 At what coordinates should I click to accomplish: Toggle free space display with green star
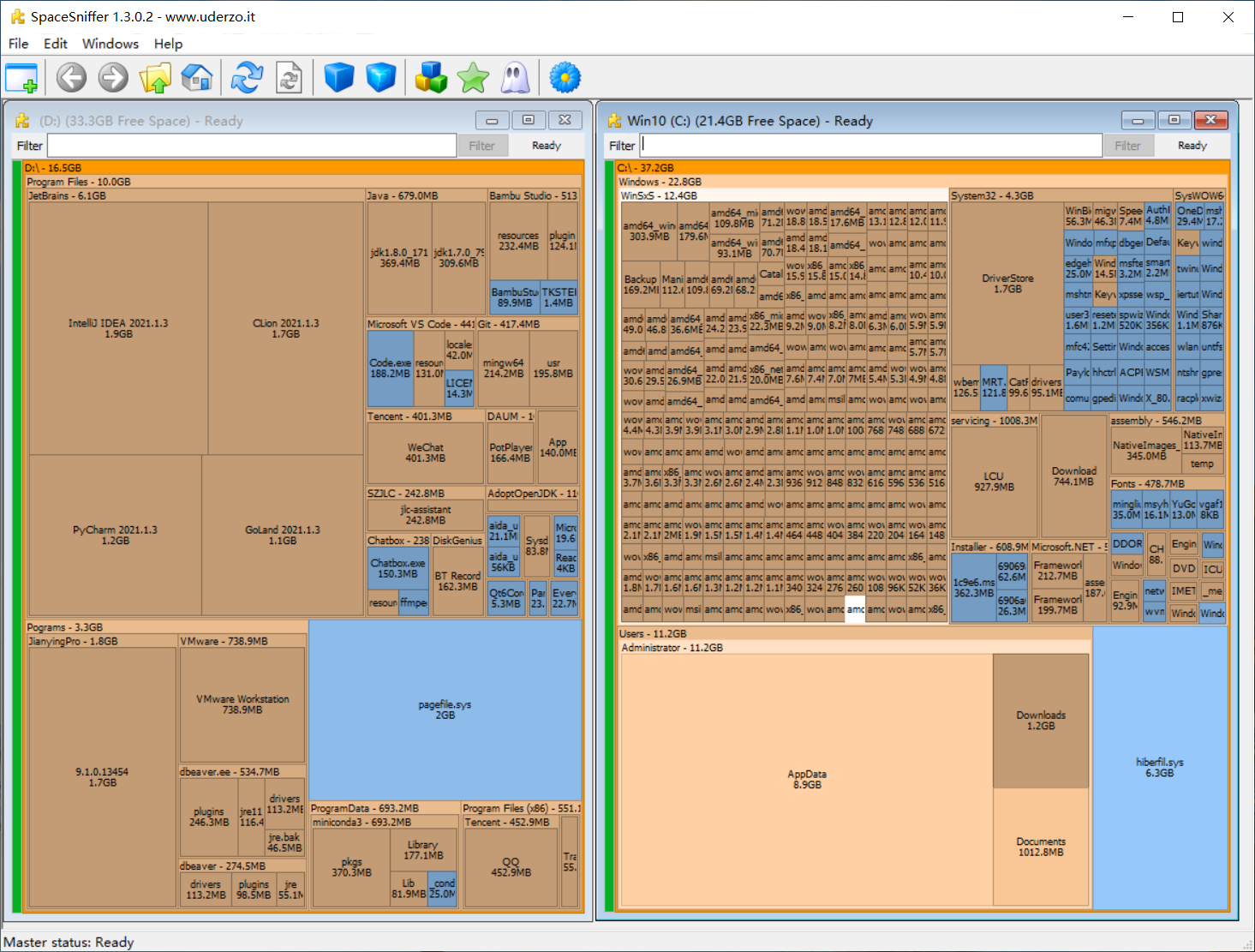point(473,78)
